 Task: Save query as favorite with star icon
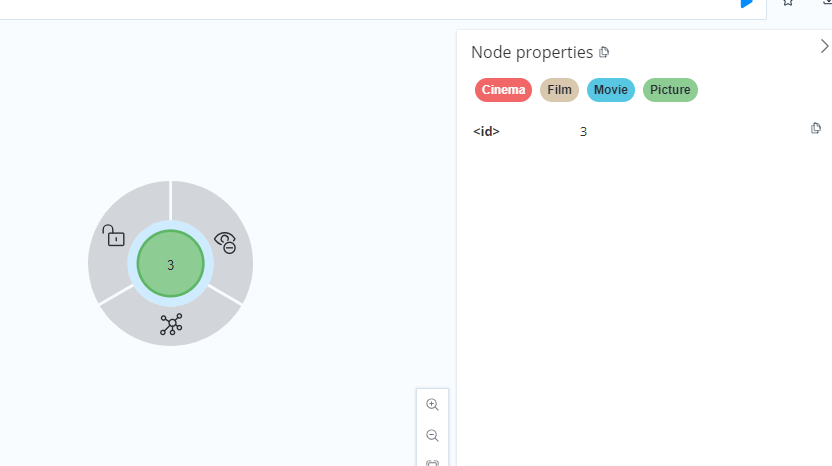tap(788, 3)
